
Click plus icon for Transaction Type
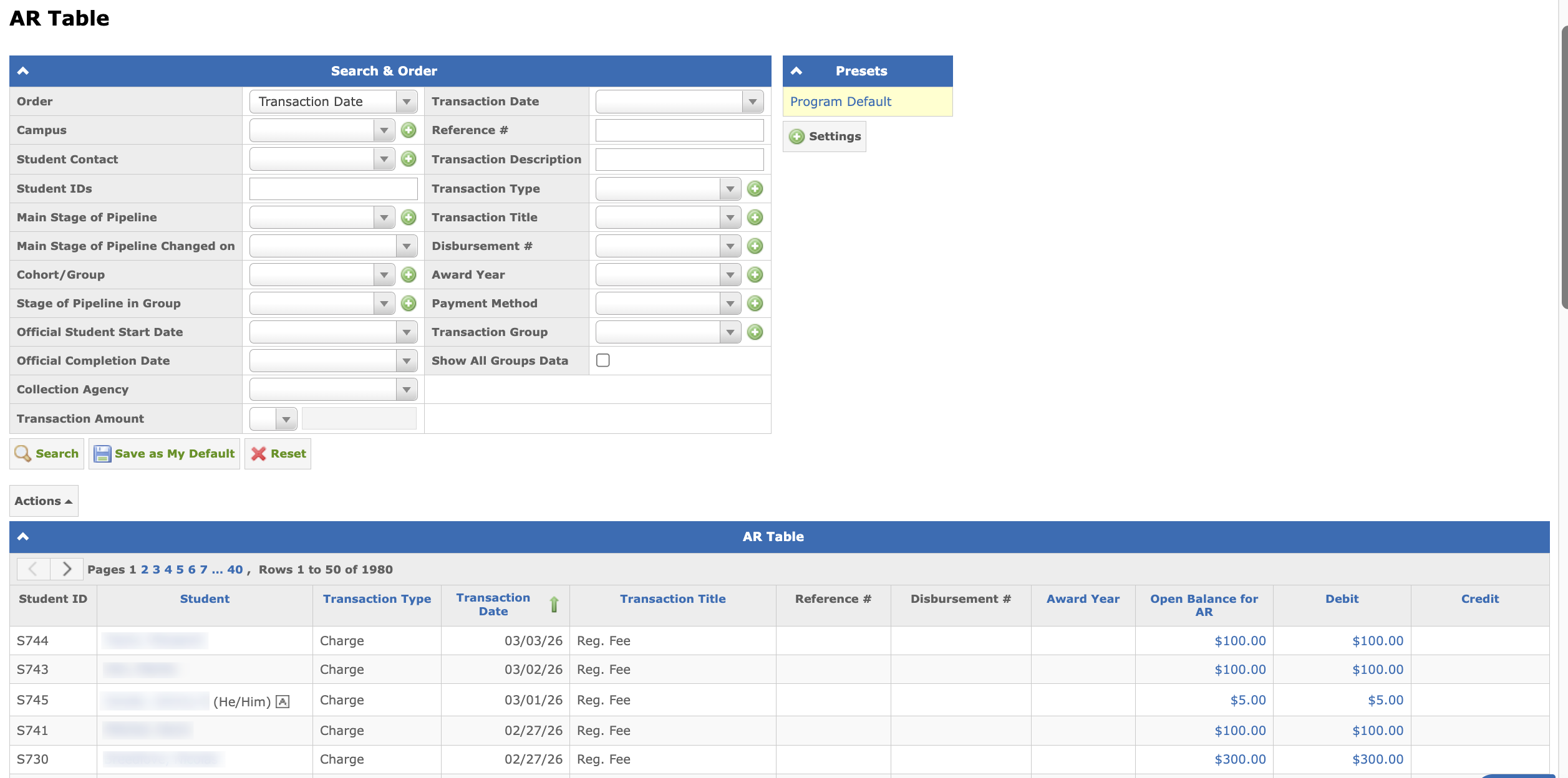755,189
